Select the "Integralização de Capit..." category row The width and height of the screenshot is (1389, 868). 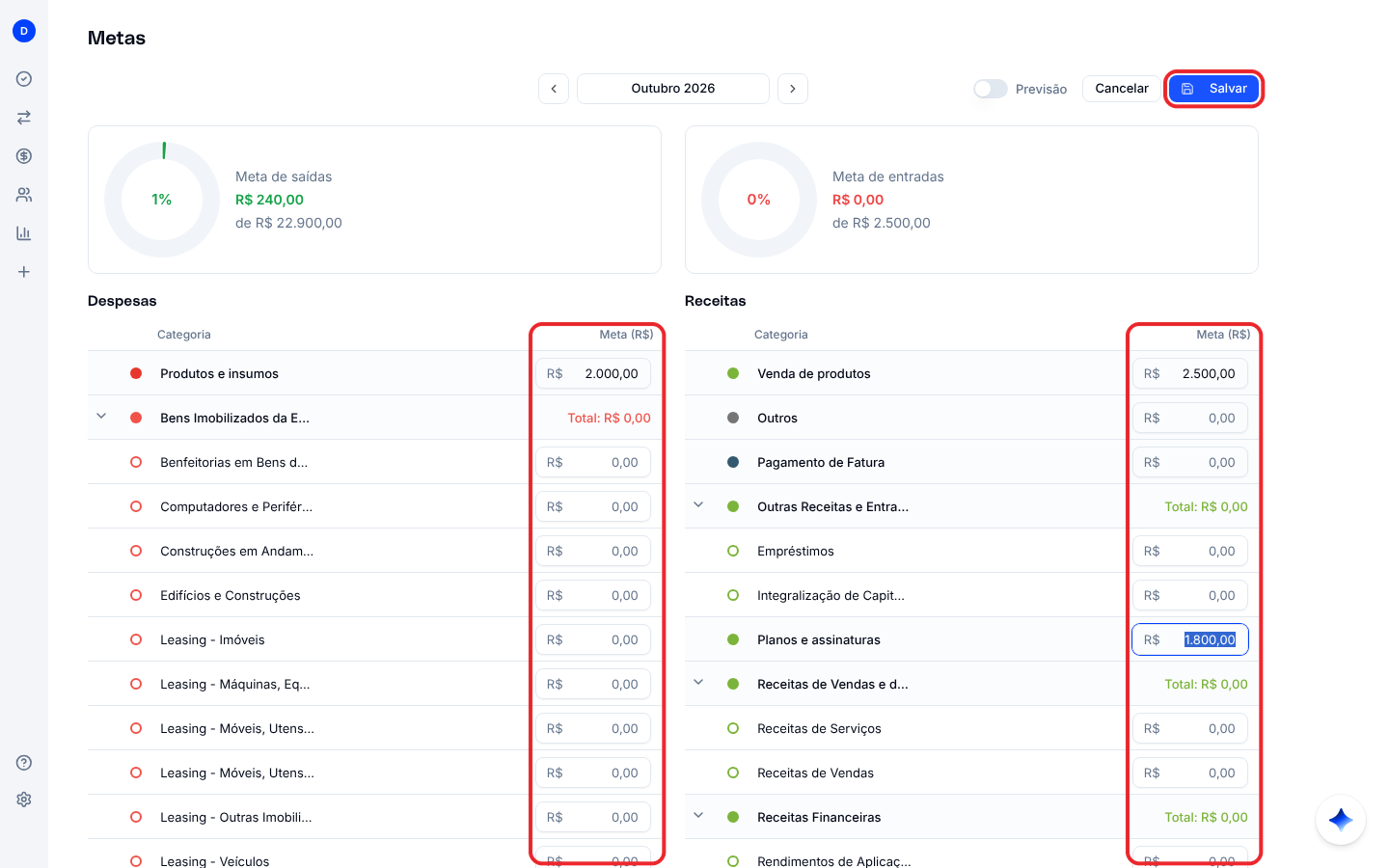[971, 595]
